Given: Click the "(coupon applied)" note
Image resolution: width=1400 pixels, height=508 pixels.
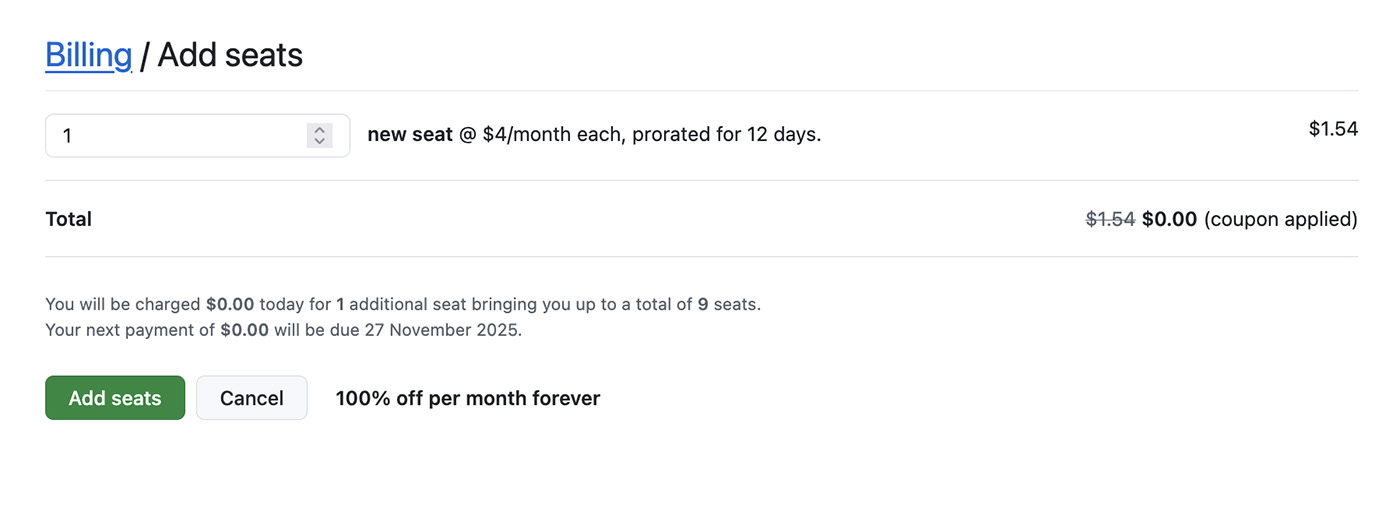Looking at the screenshot, I should pos(1280,219).
